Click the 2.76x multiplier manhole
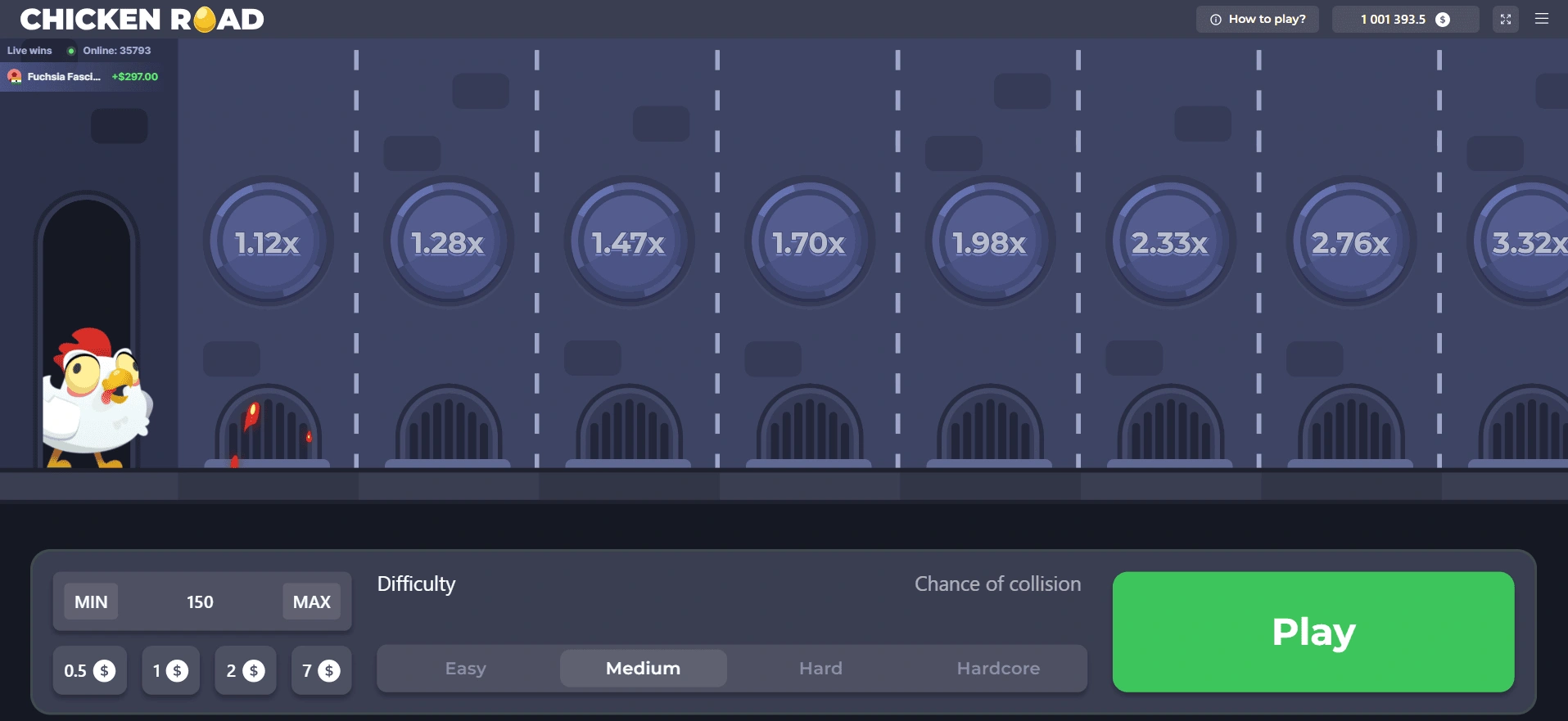The width and height of the screenshot is (1568, 721). [x=1351, y=242]
